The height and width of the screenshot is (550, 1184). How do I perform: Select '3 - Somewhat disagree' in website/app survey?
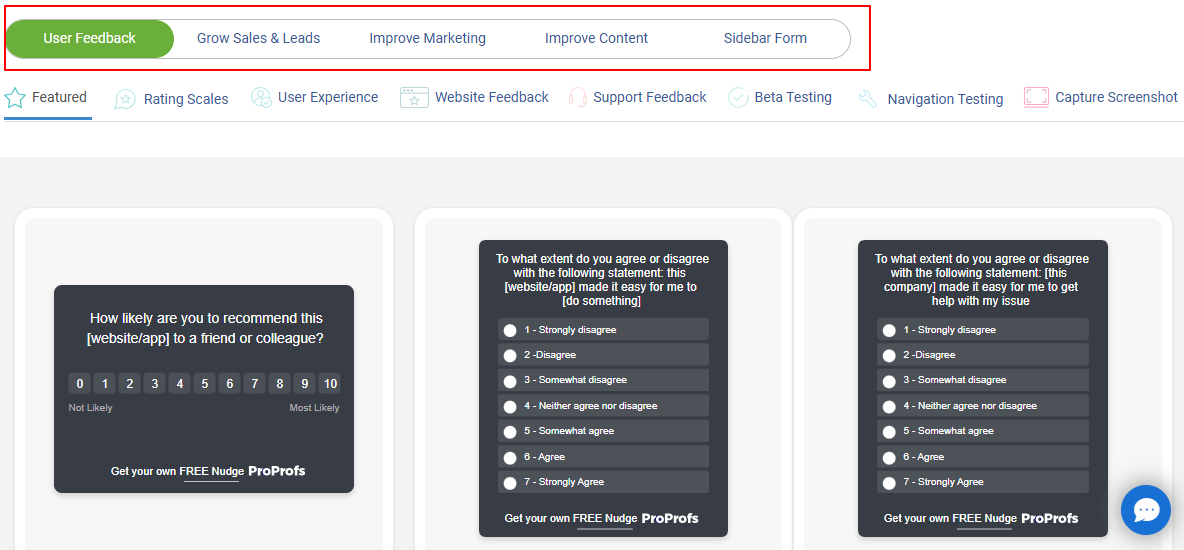point(603,380)
